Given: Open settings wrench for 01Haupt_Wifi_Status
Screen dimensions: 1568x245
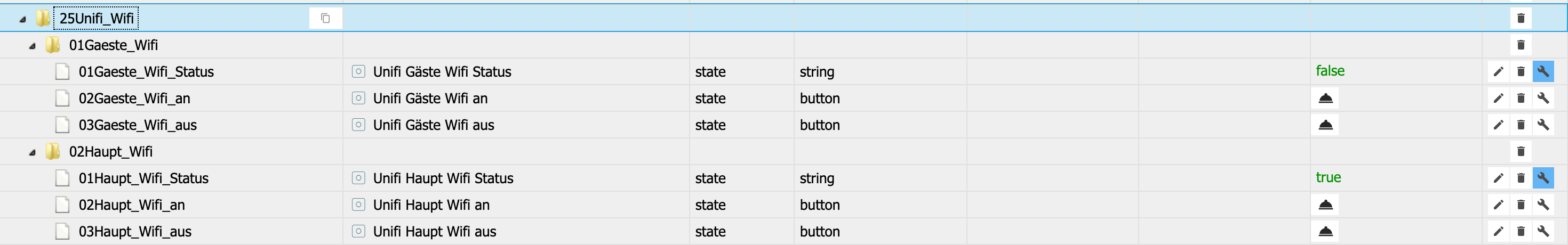Looking at the screenshot, I should coord(1542,178).
